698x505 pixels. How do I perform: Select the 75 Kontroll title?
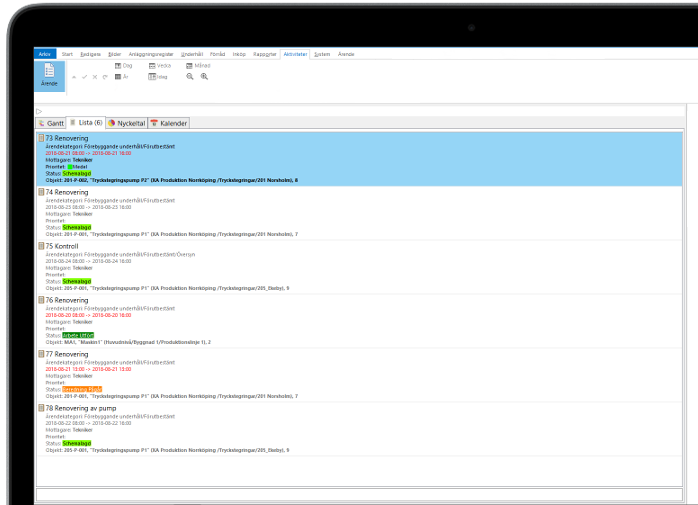(x=62, y=246)
